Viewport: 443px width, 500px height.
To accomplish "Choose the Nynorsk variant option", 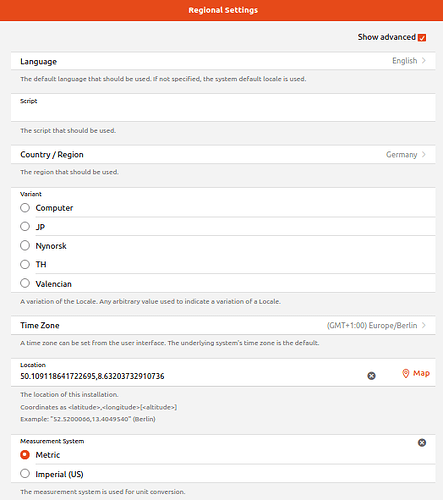I will [25, 246].
